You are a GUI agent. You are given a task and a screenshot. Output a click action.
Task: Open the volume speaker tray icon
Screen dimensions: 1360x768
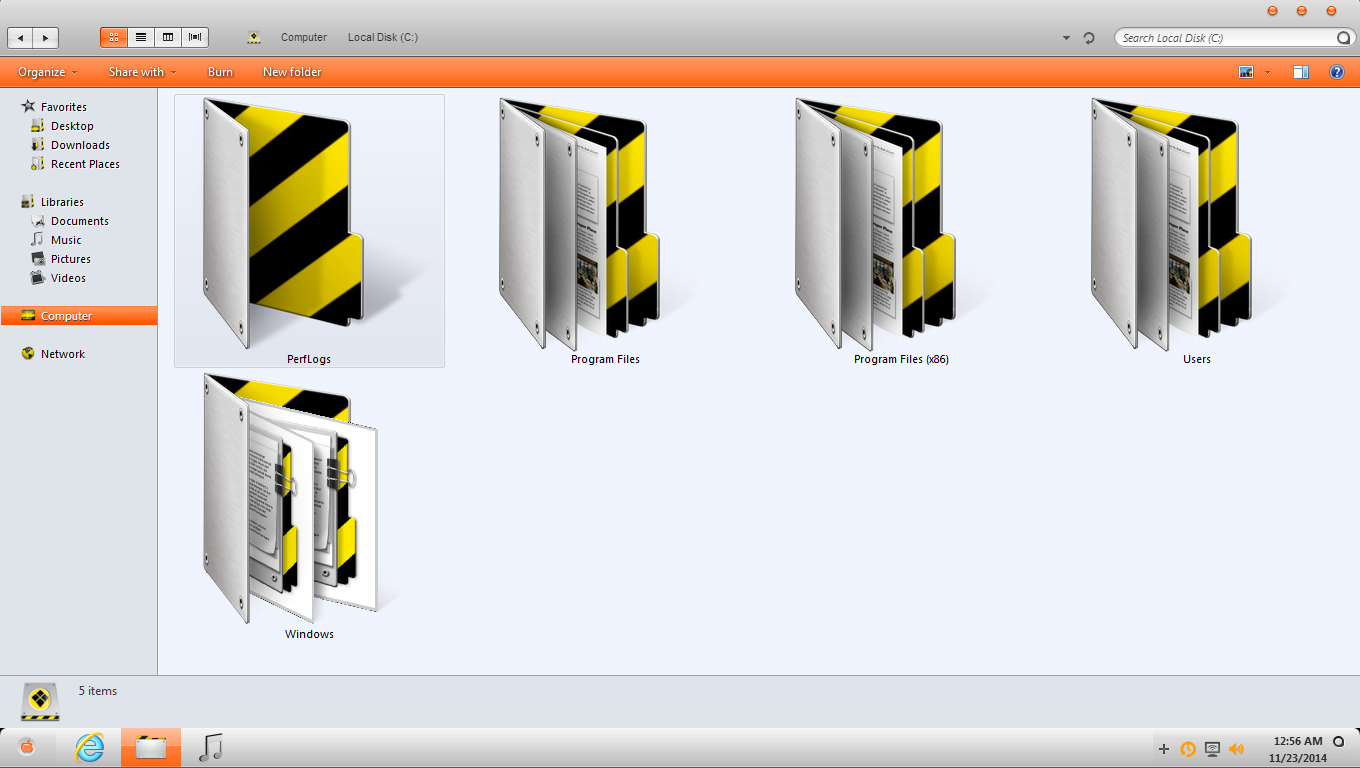(1236, 749)
